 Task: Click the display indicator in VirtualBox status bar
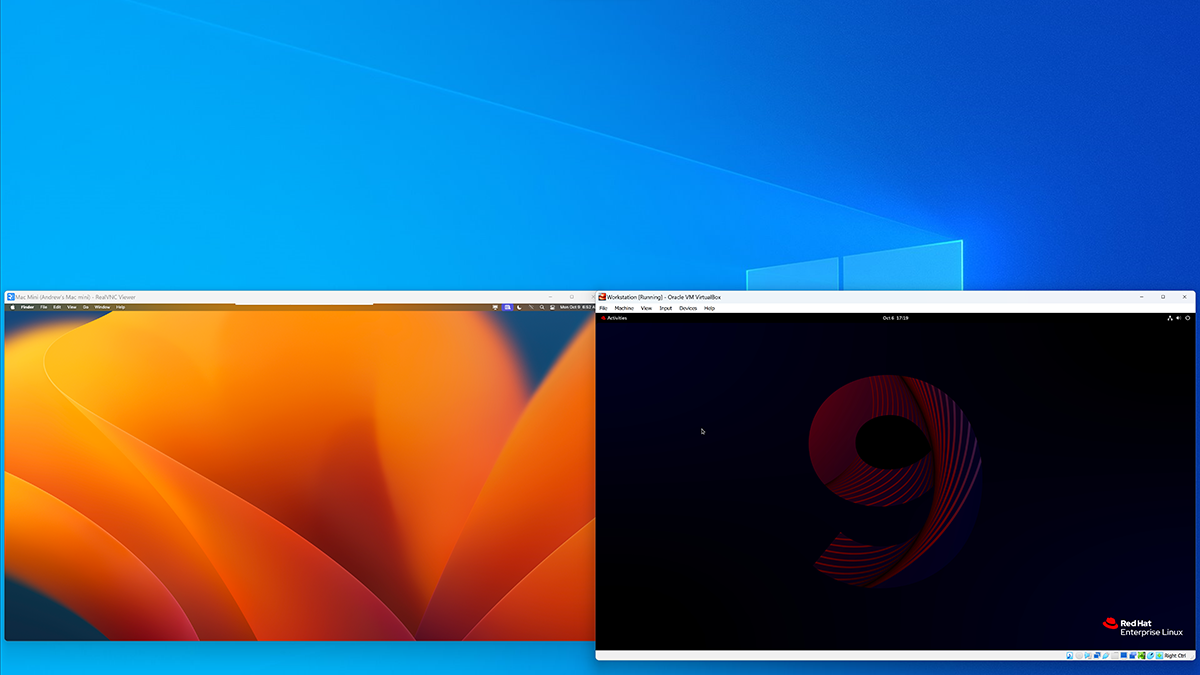tap(1124, 656)
